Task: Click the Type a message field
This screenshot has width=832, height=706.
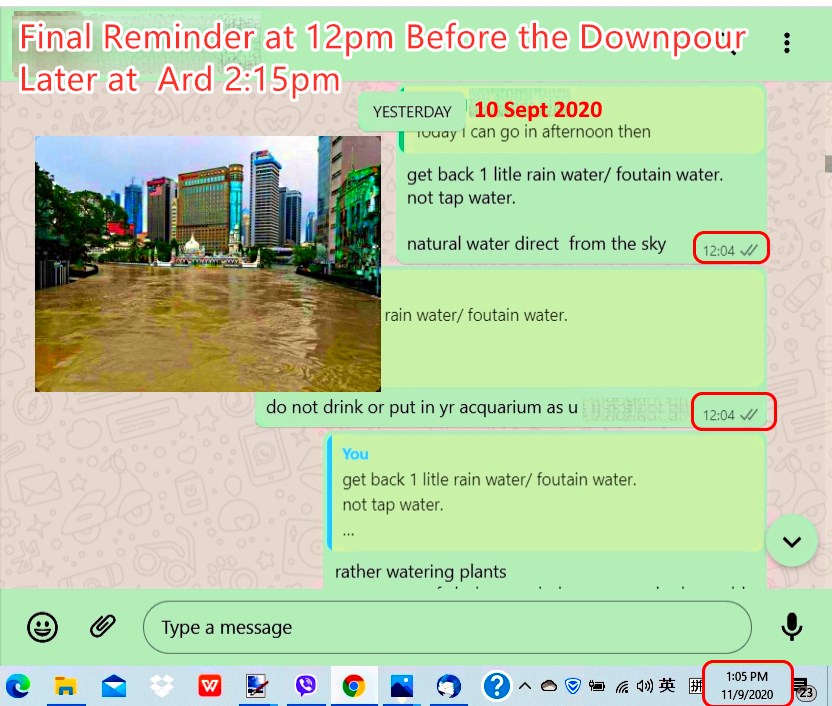Action: click(x=447, y=628)
